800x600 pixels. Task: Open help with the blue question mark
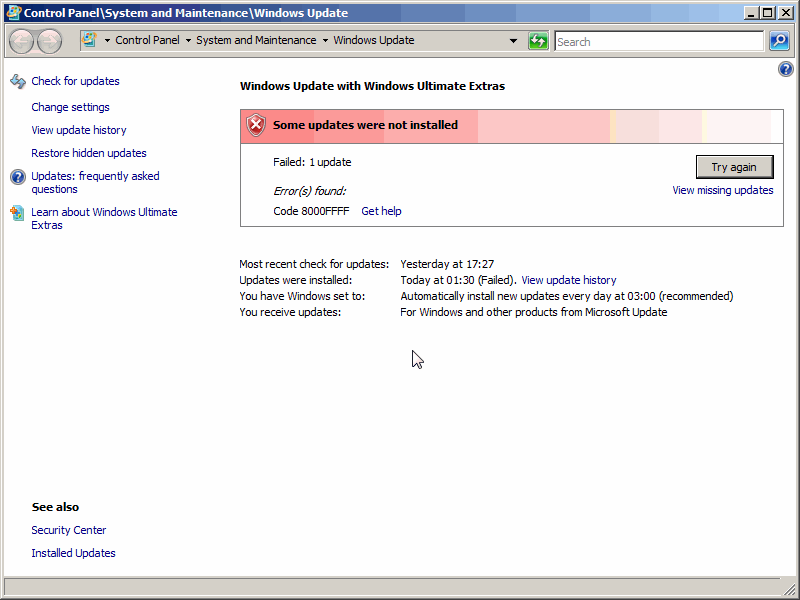click(x=786, y=69)
